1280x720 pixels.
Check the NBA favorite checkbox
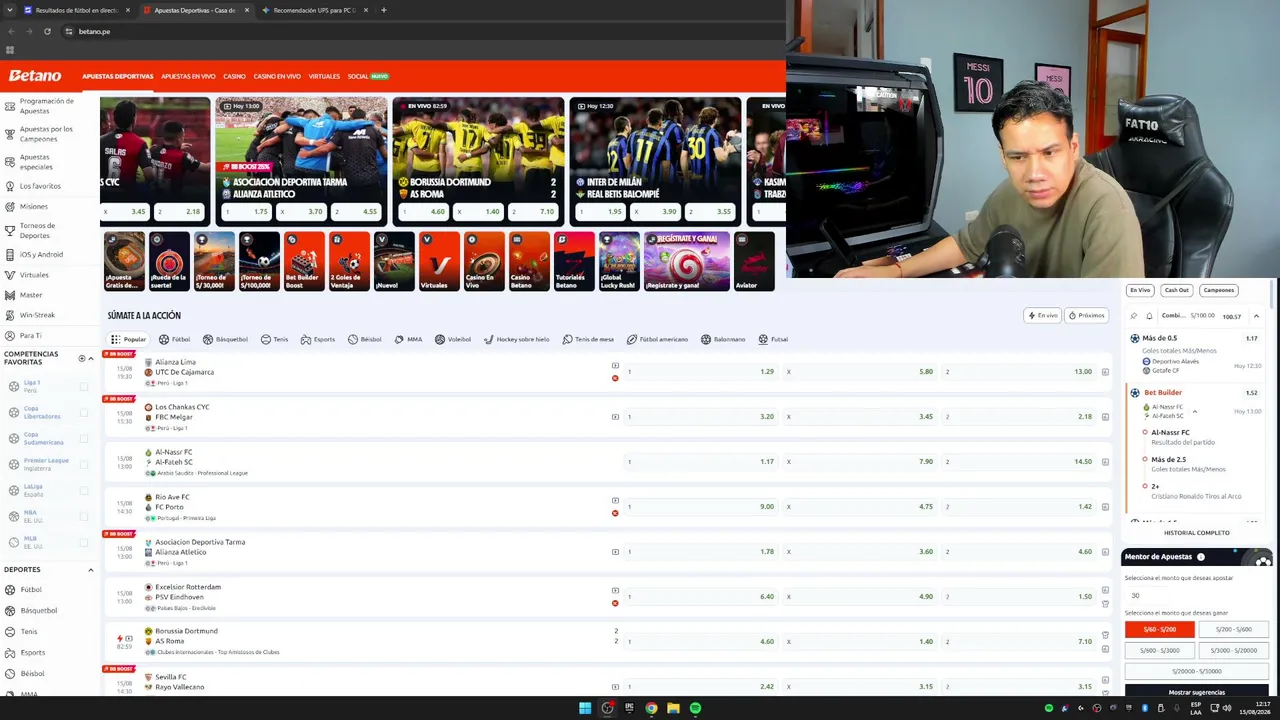point(84,516)
